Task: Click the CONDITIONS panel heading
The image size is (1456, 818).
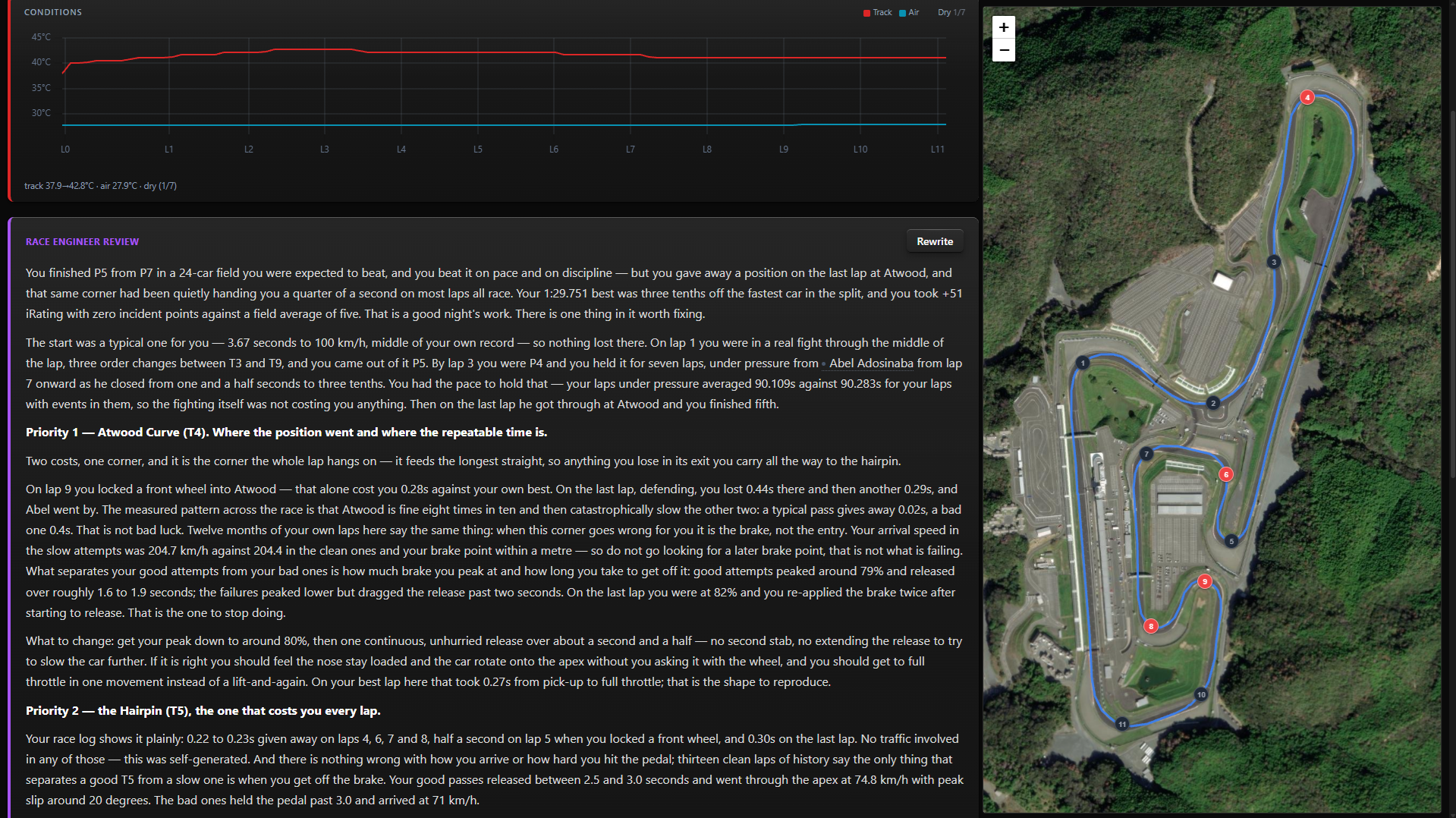Action: point(53,12)
